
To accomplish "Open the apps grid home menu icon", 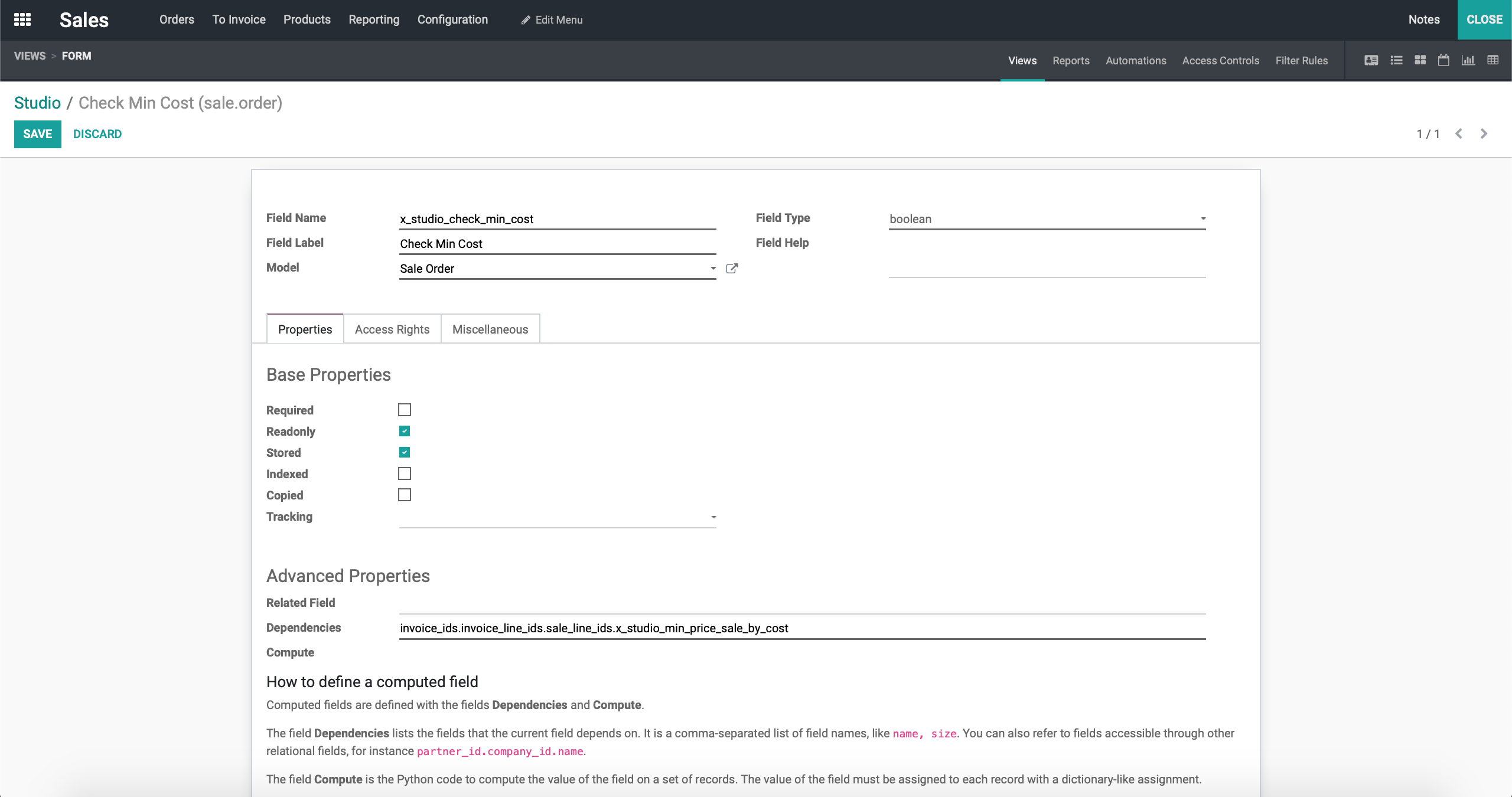I will pyautogui.click(x=22, y=19).
